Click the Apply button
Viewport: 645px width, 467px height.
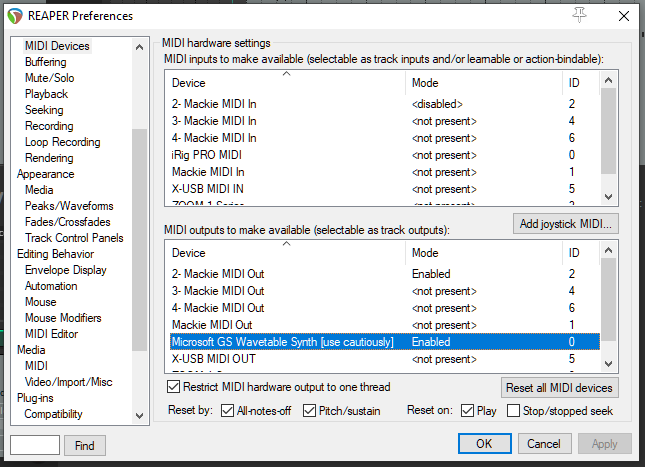(x=605, y=444)
